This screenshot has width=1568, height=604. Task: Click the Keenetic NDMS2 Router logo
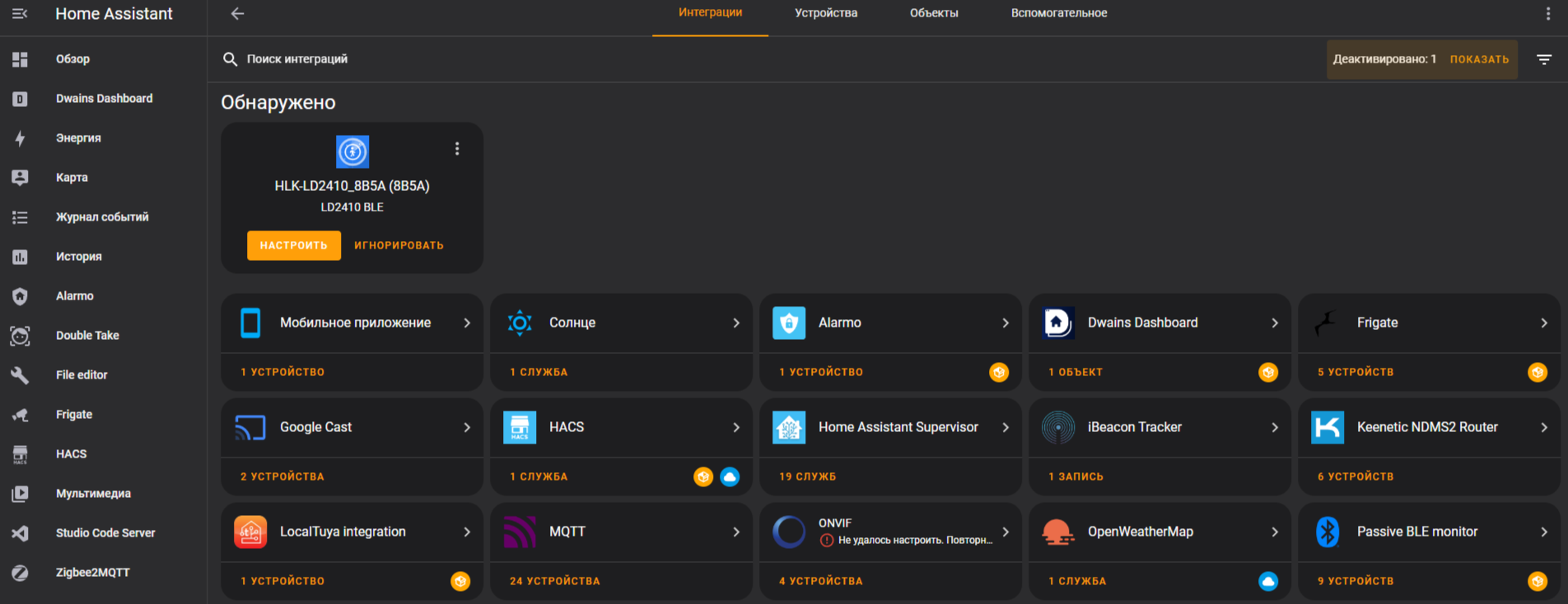click(x=1328, y=427)
